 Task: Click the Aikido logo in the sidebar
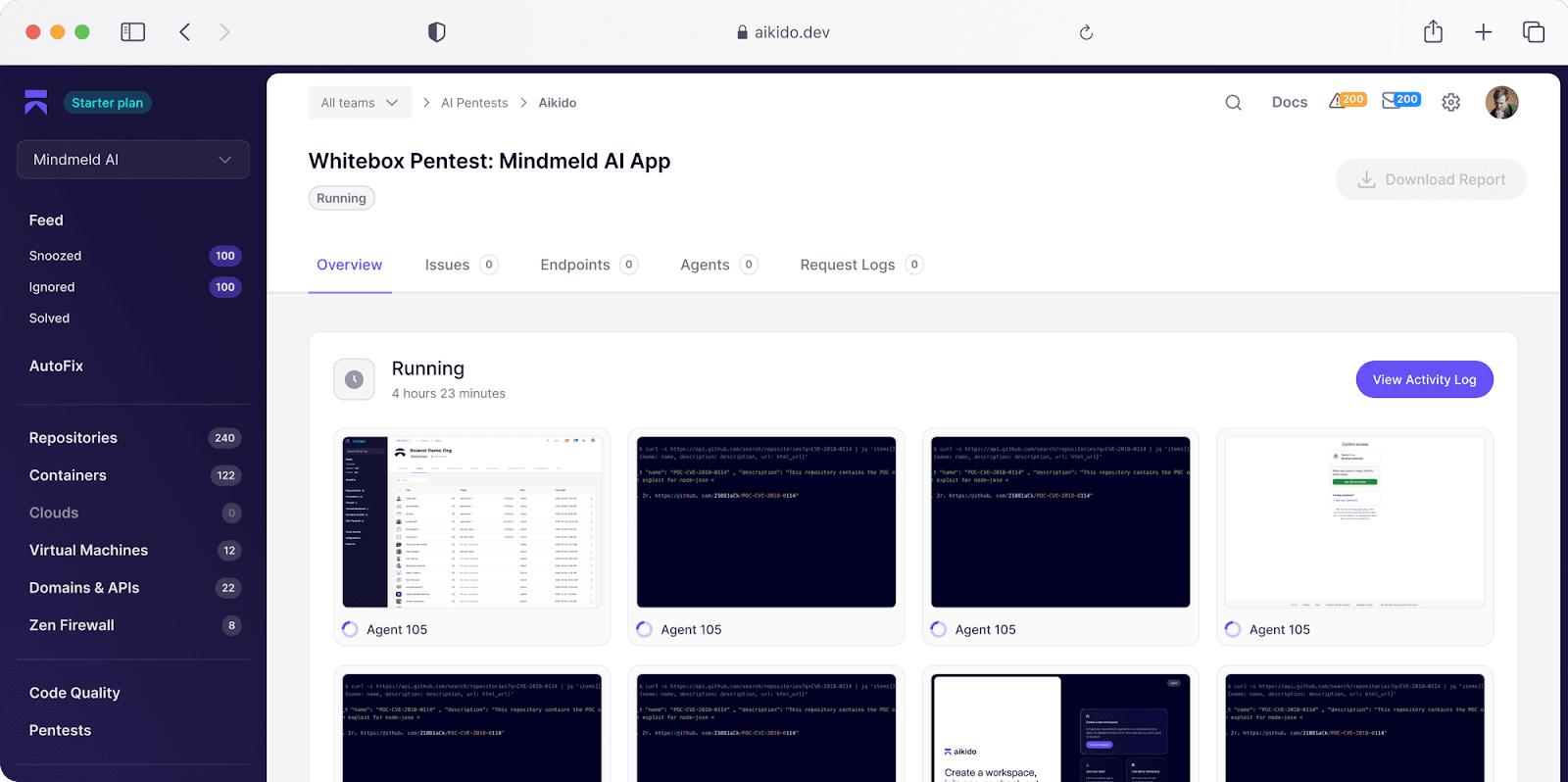[x=36, y=102]
